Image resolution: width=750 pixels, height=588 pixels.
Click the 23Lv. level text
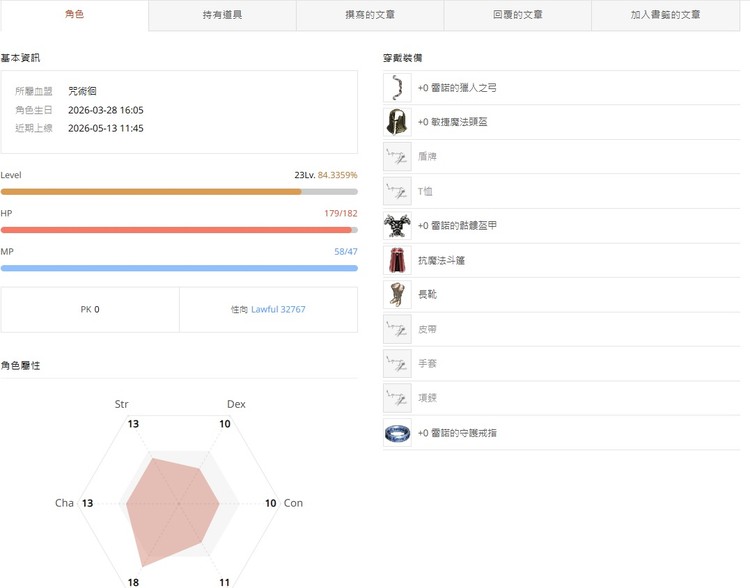pyautogui.click(x=305, y=175)
